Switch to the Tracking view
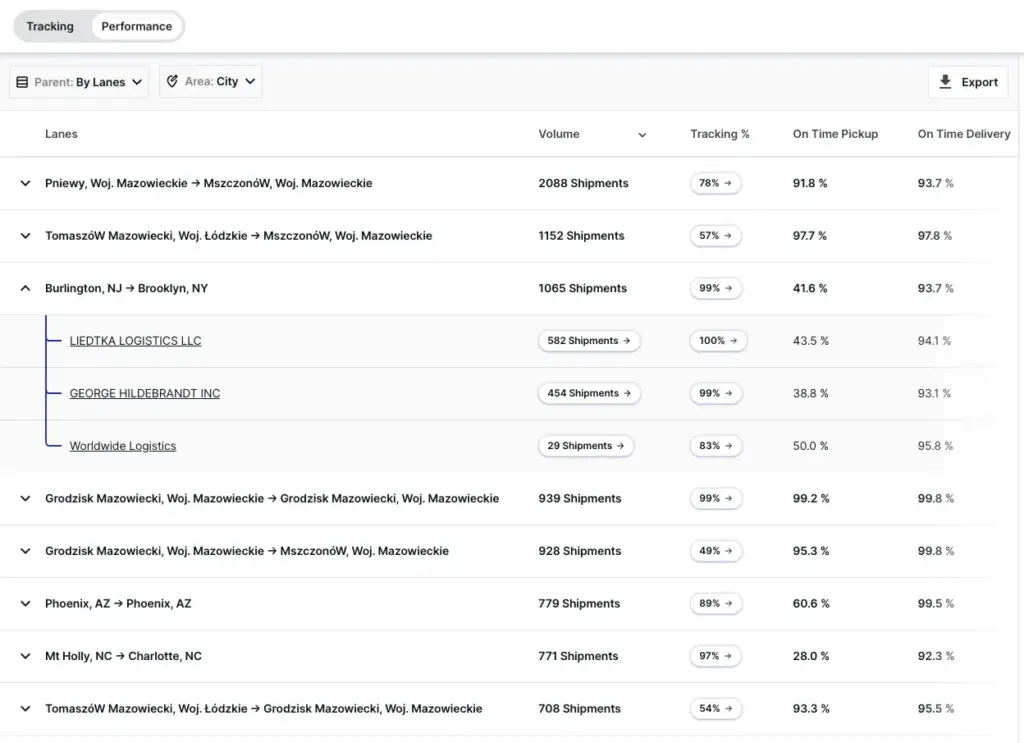 point(50,27)
